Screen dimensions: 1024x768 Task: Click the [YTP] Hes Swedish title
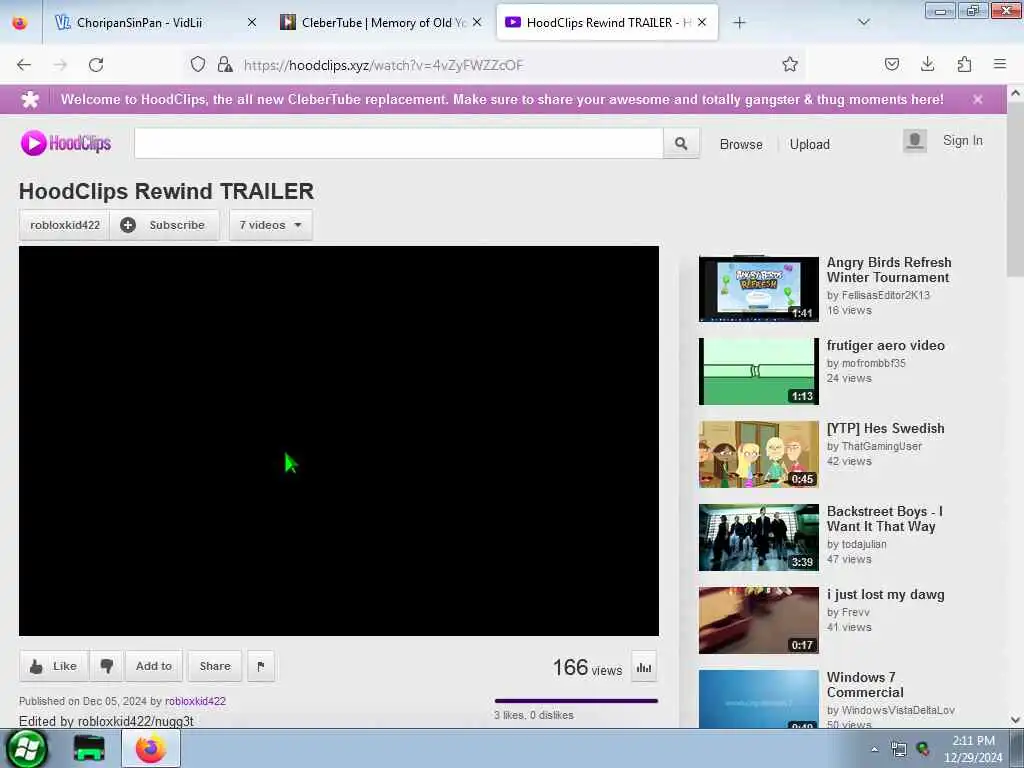pos(886,428)
